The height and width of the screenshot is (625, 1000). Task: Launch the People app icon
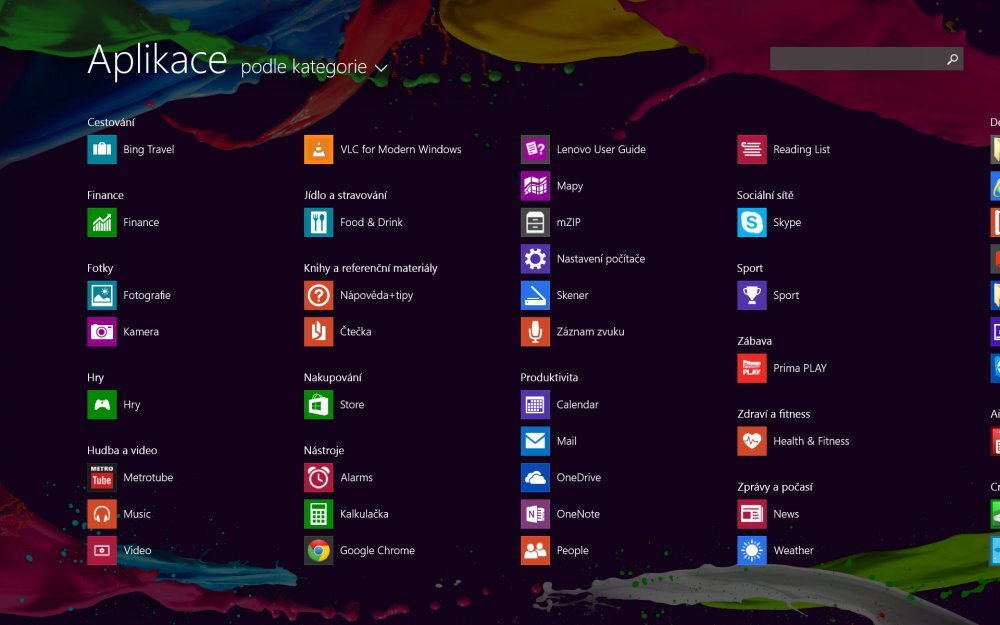(x=535, y=550)
